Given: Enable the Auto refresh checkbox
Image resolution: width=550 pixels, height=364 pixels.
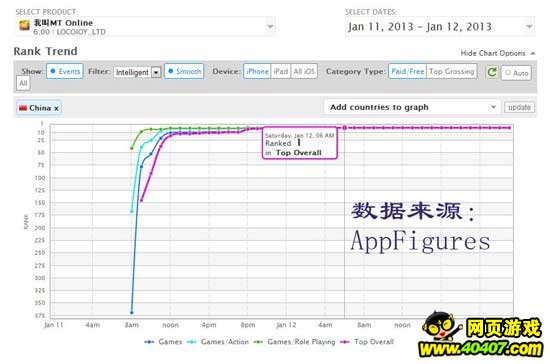Looking at the screenshot, I should (508, 73).
